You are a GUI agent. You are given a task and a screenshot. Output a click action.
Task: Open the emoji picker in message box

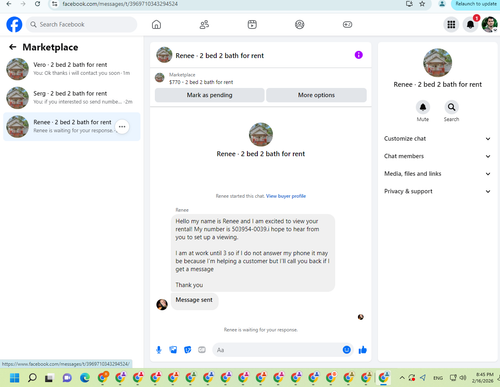coord(347,350)
